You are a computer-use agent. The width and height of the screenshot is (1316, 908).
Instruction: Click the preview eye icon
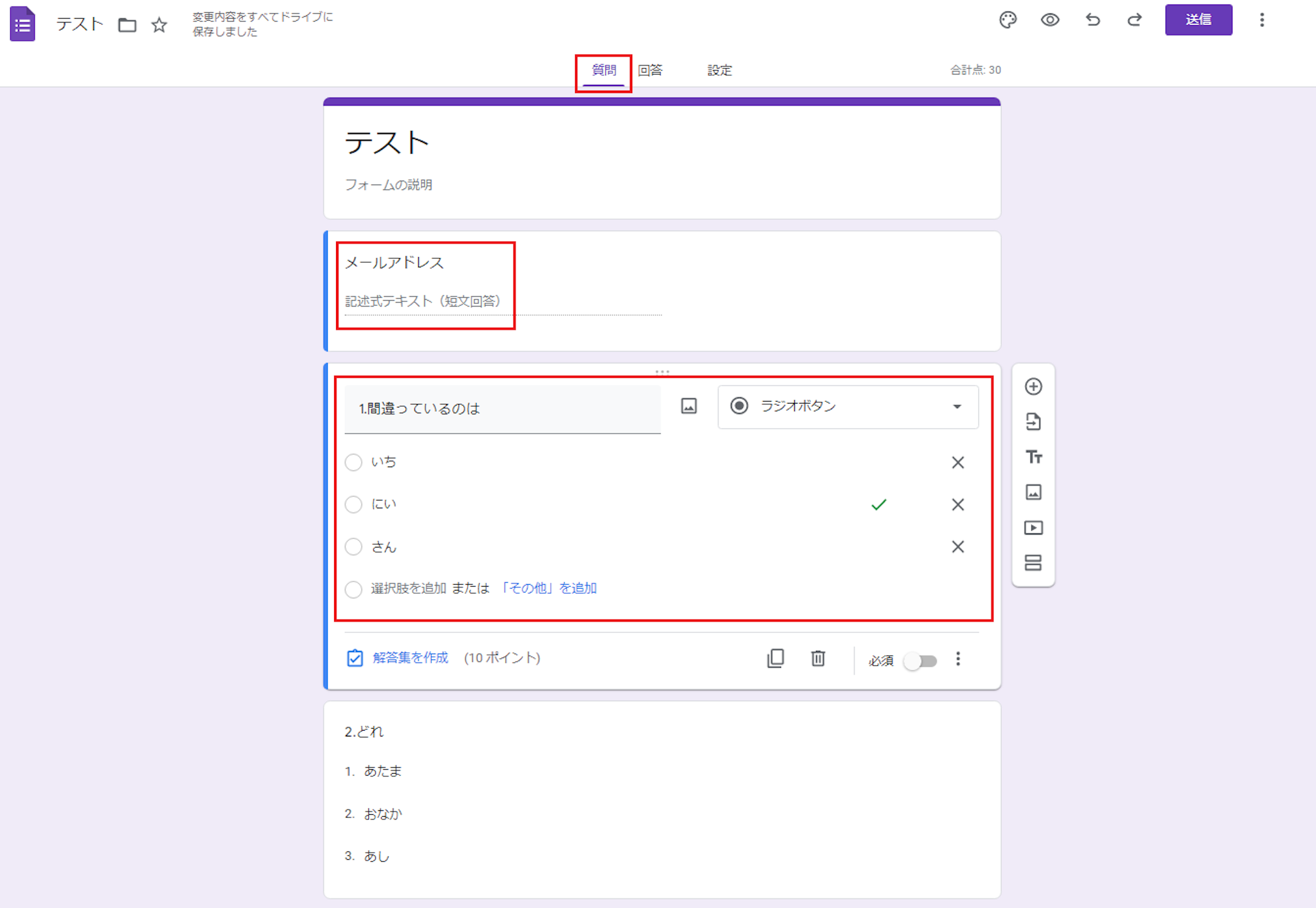point(1049,21)
